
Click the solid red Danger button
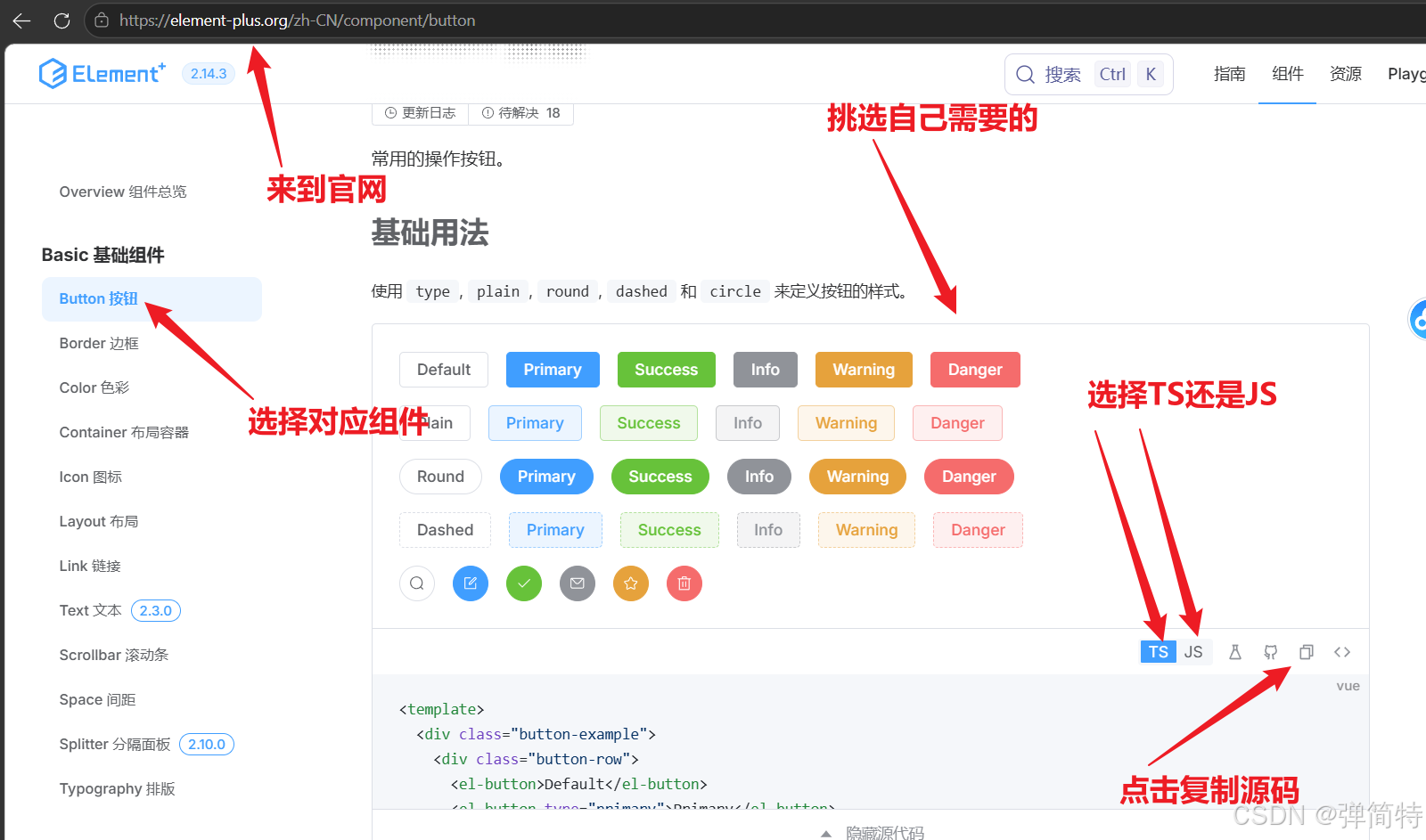tap(975, 370)
